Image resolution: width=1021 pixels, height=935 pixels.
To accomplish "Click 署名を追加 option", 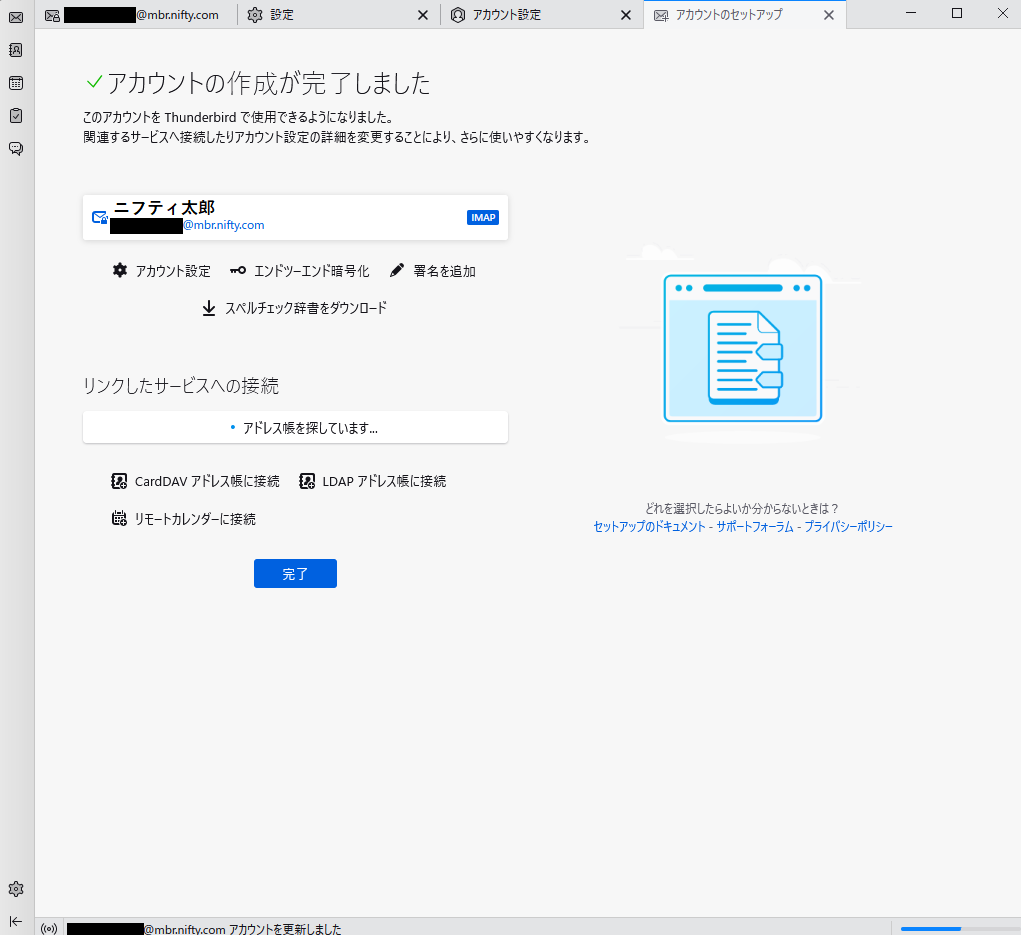I will pyautogui.click(x=433, y=271).
